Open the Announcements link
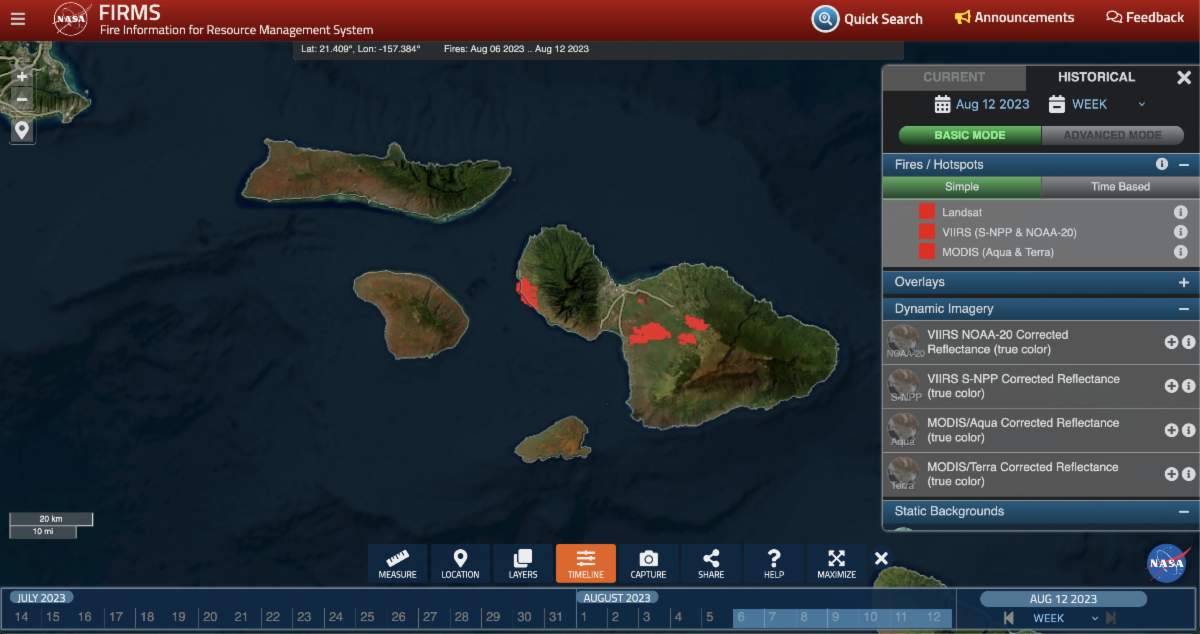 1014,18
